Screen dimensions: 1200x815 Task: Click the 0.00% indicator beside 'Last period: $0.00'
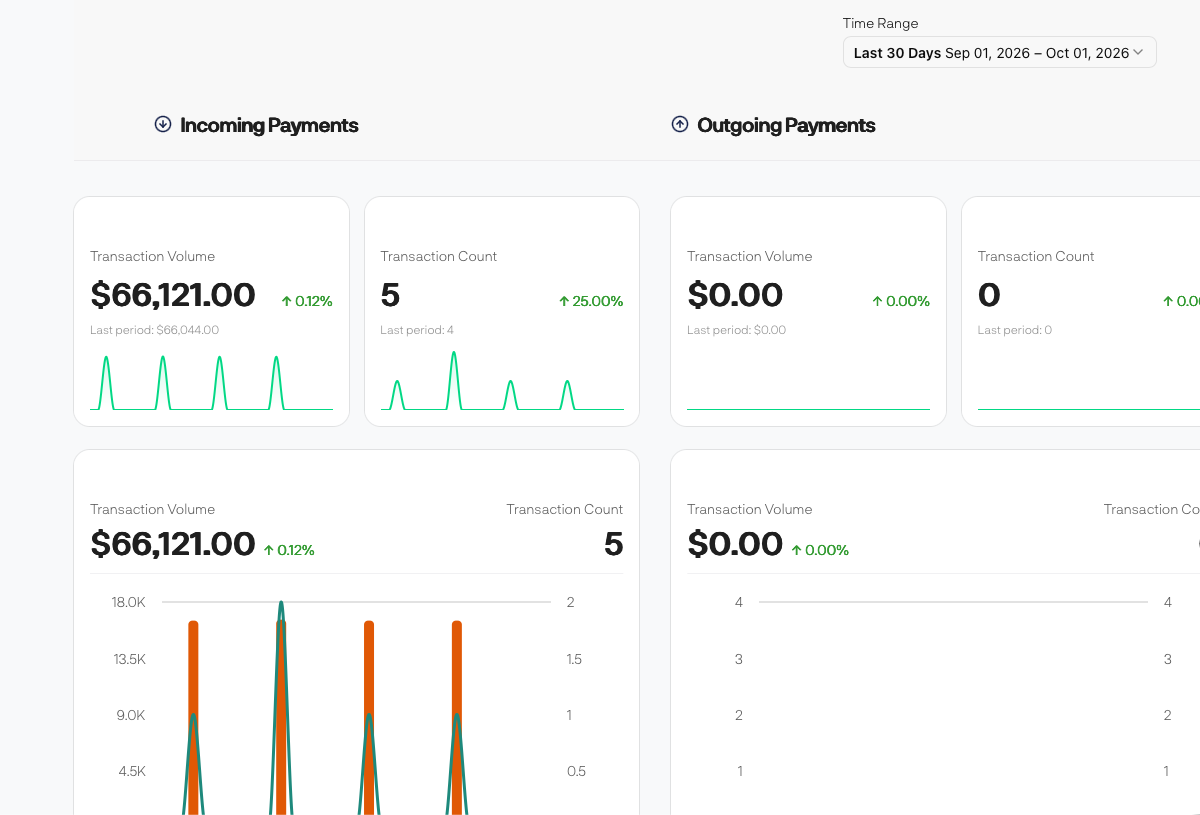point(901,301)
